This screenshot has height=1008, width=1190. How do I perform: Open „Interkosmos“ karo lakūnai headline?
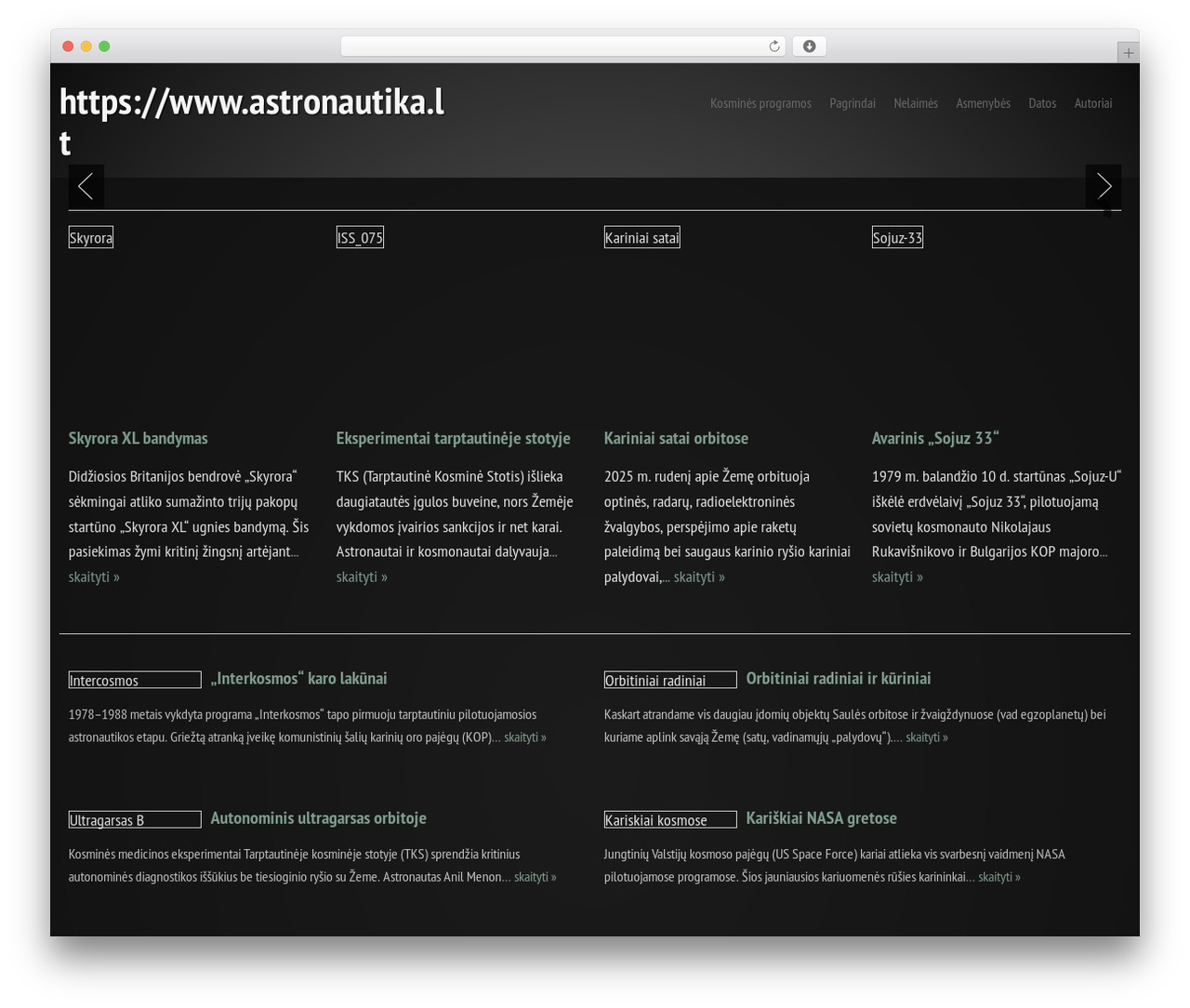click(298, 678)
